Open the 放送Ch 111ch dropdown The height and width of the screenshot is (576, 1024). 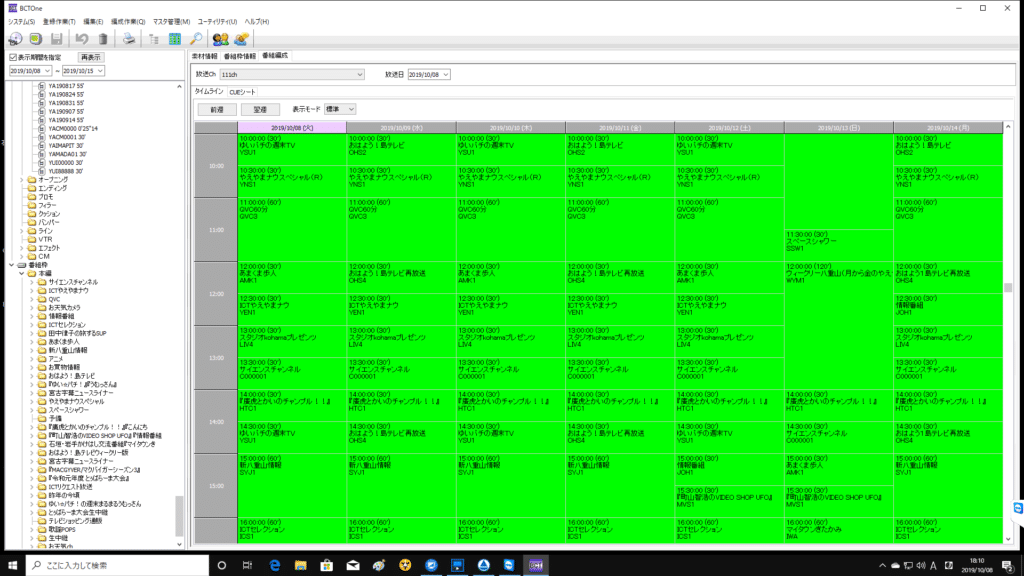(359, 74)
